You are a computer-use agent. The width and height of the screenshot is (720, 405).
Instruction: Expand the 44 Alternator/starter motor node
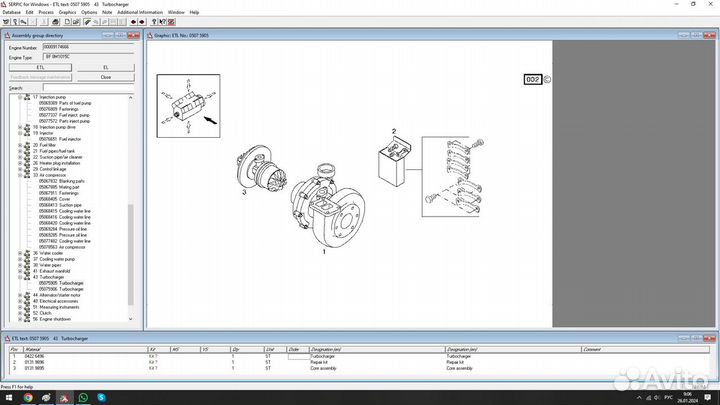pyautogui.click(x=20, y=295)
